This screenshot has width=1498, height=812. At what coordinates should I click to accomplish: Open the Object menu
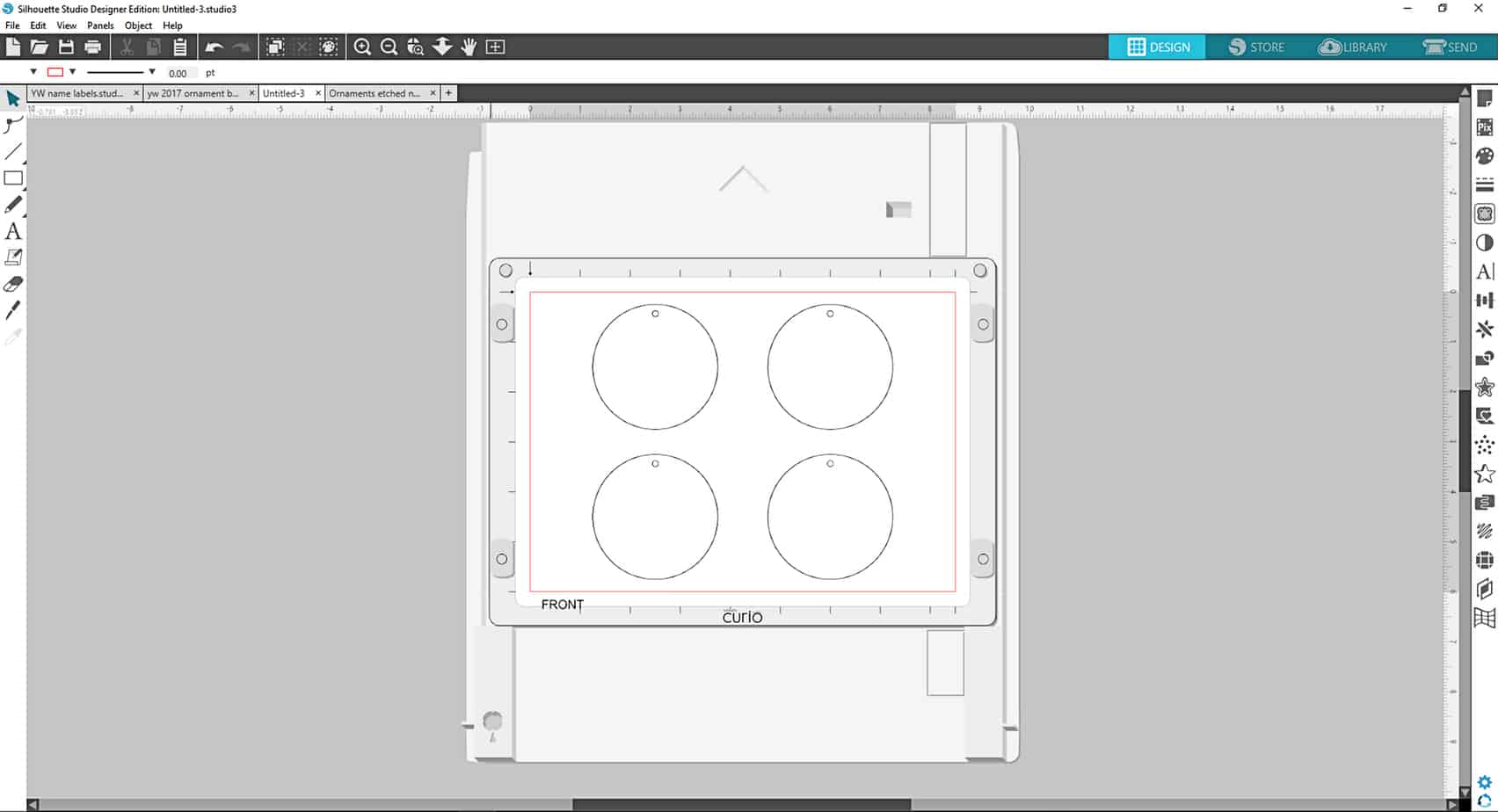point(138,25)
